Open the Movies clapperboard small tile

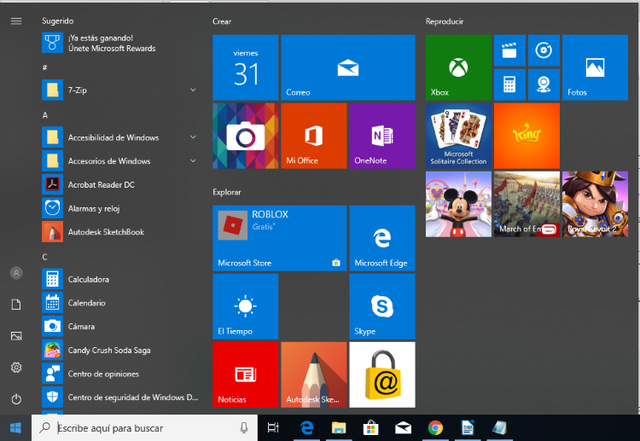(509, 51)
